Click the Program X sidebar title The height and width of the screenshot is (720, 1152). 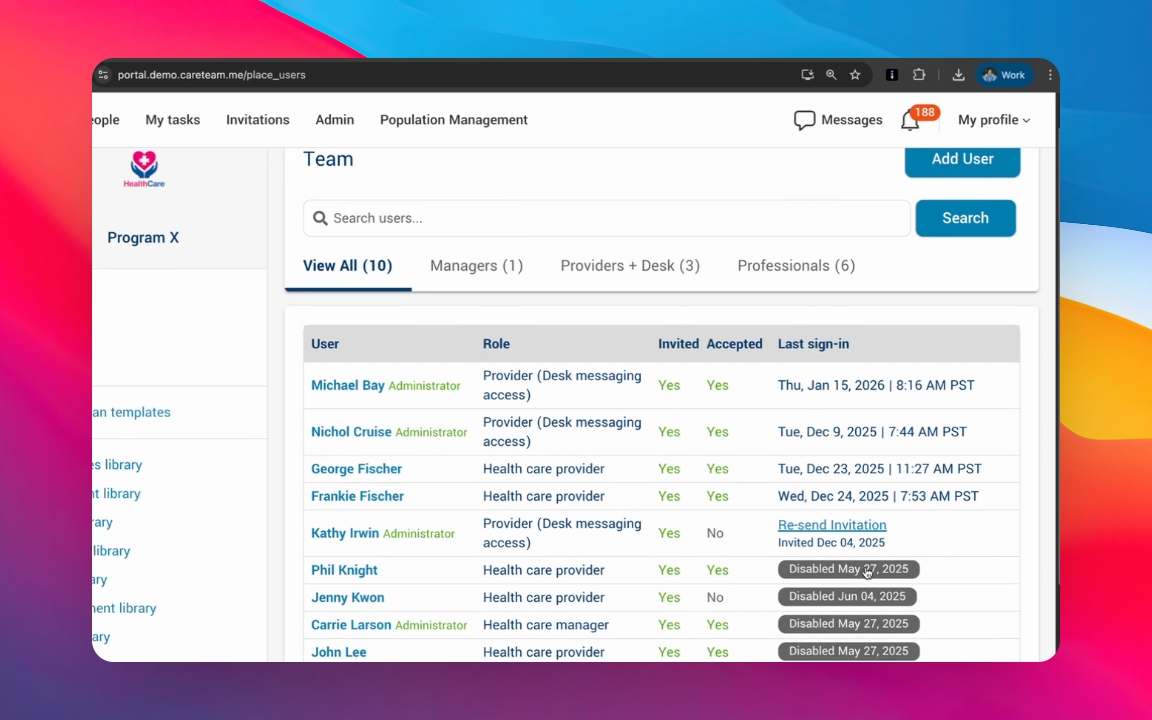pyautogui.click(x=143, y=237)
